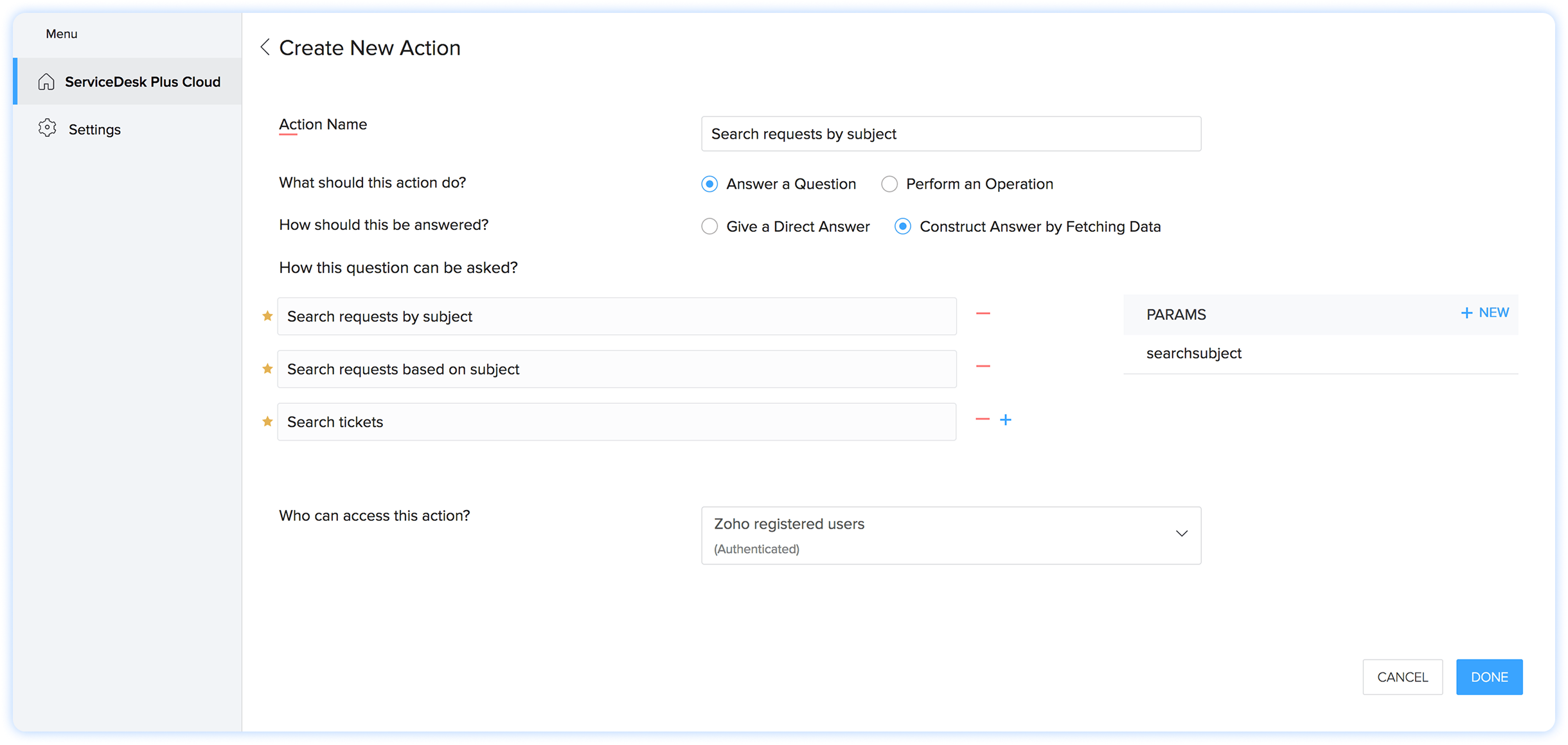The image size is (1568, 745).
Task: Add another question with the blue plus icon
Action: [x=1006, y=419]
